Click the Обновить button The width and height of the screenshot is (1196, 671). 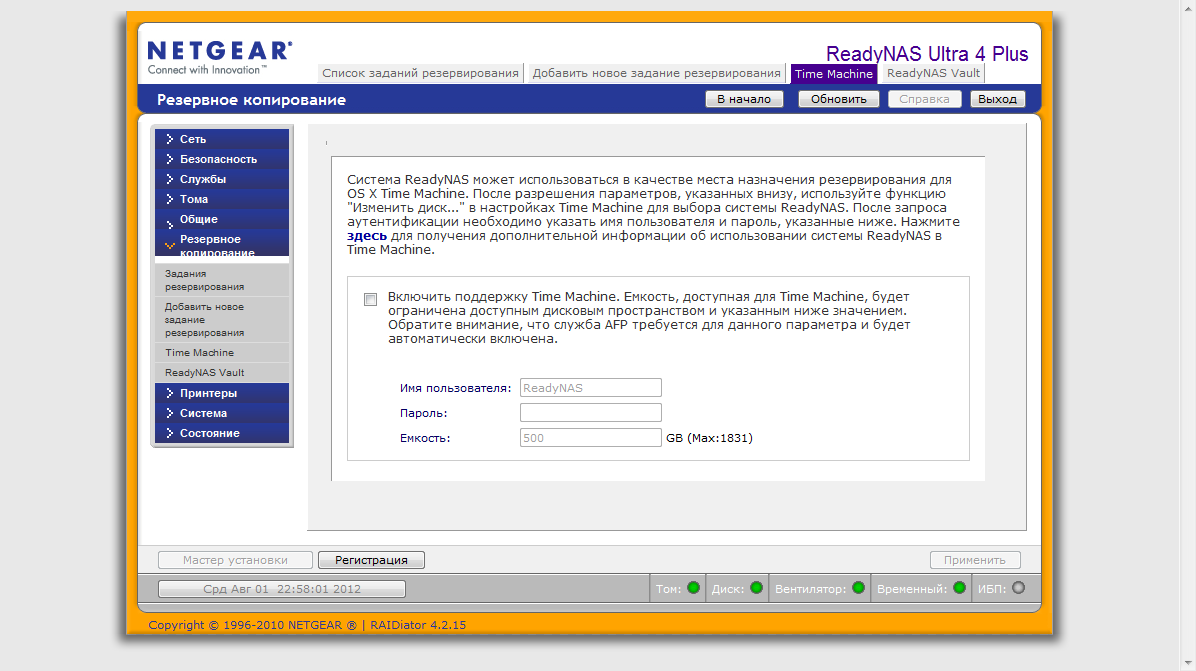coord(838,99)
